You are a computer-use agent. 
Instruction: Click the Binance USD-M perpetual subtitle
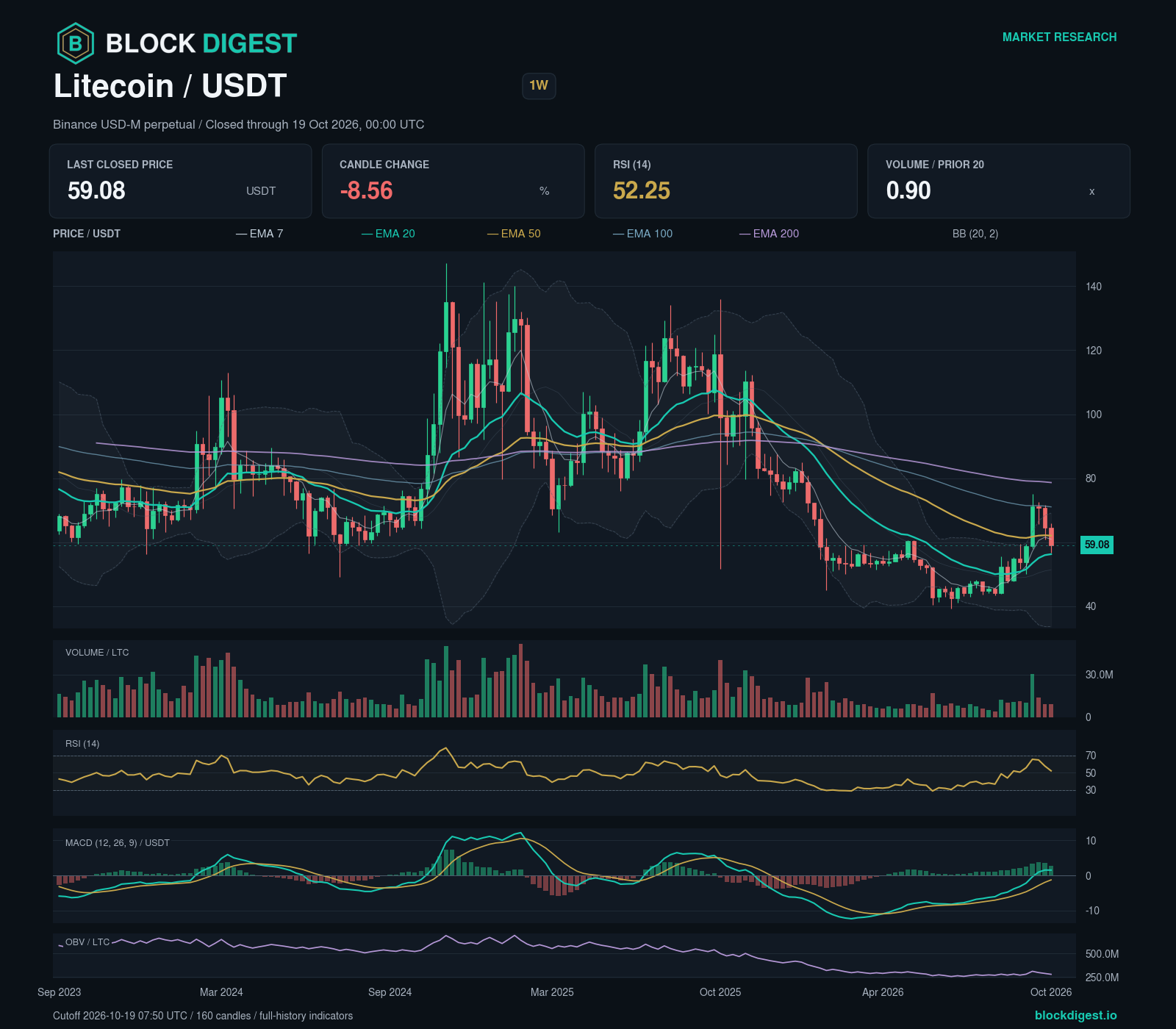[x=238, y=124]
